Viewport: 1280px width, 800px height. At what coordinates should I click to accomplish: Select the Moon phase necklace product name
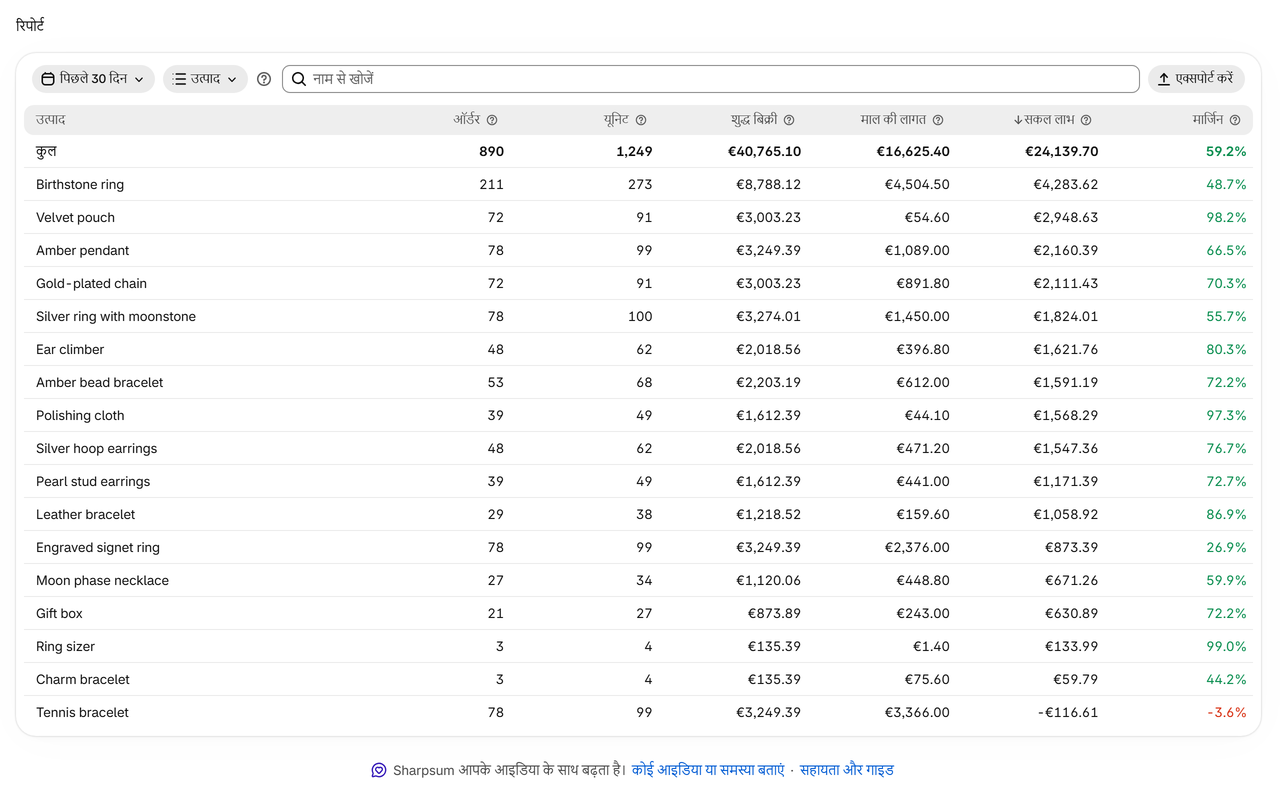point(102,580)
